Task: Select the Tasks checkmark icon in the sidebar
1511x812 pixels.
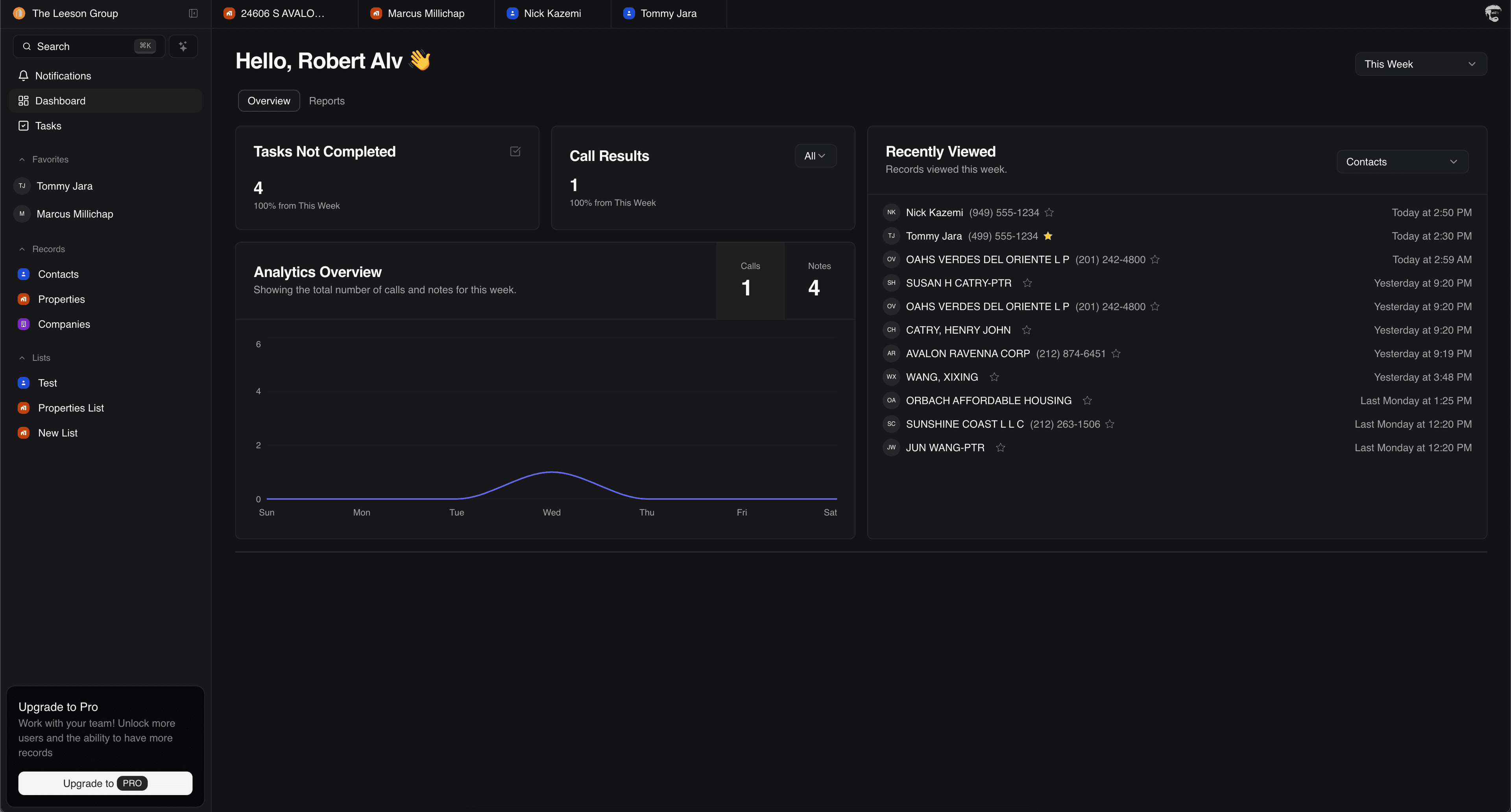Action: (x=24, y=125)
